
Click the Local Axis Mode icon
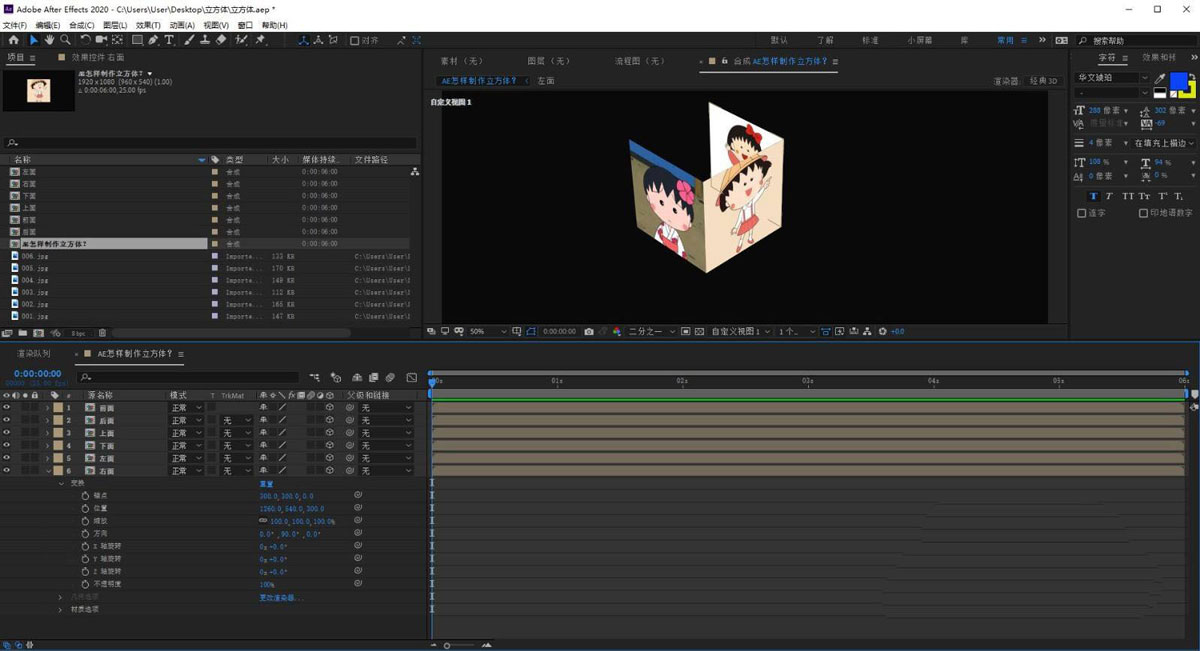click(303, 40)
